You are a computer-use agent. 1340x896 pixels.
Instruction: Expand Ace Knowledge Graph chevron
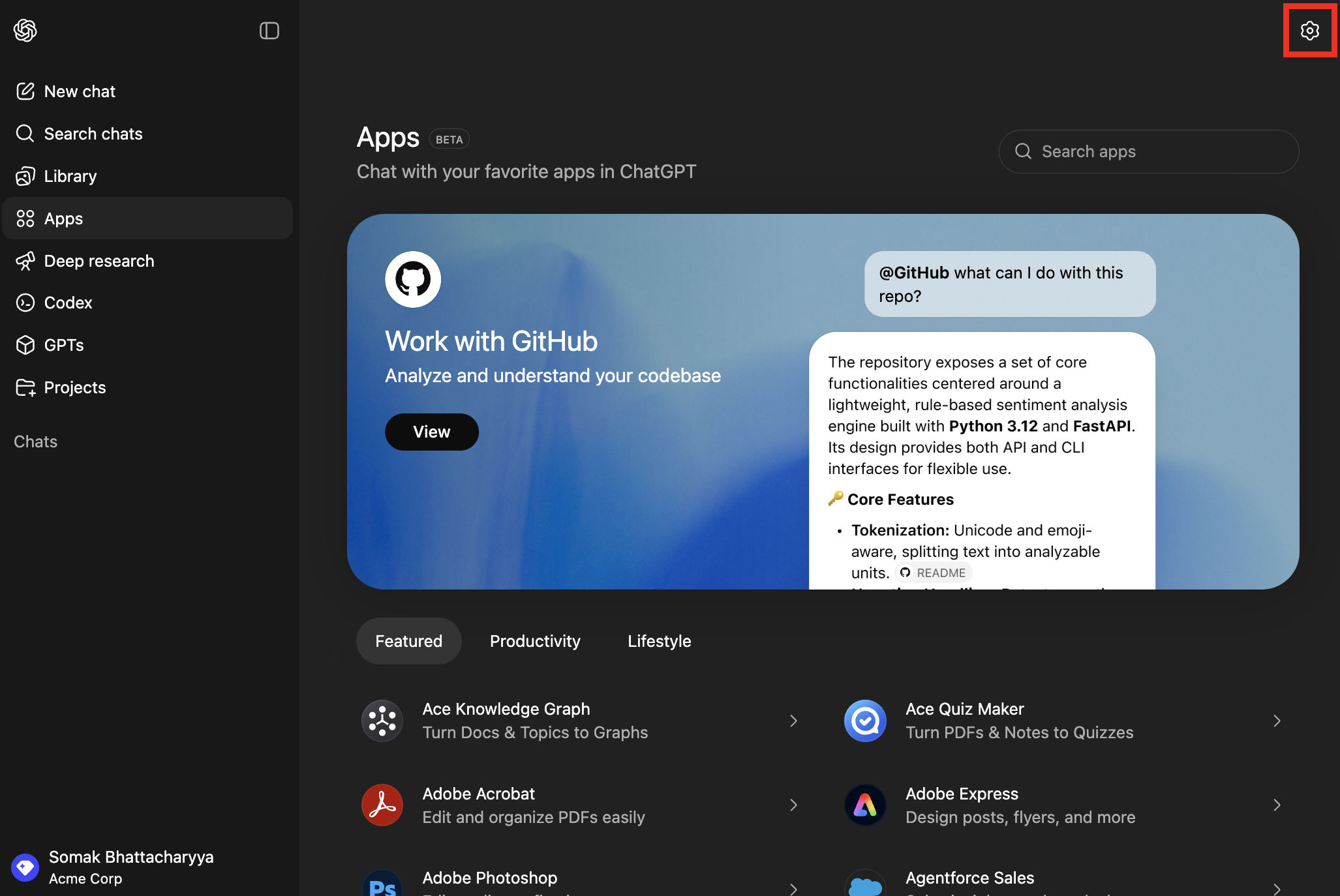coord(793,721)
